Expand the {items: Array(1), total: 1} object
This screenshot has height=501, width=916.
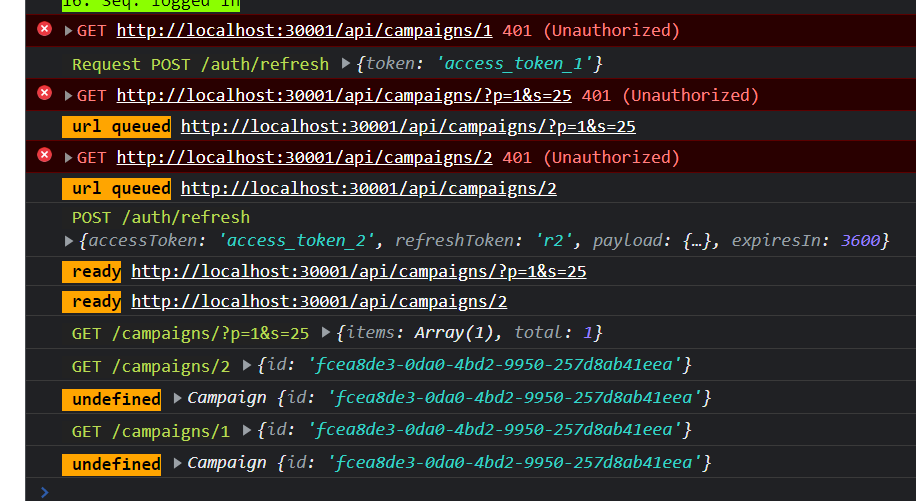point(326,333)
